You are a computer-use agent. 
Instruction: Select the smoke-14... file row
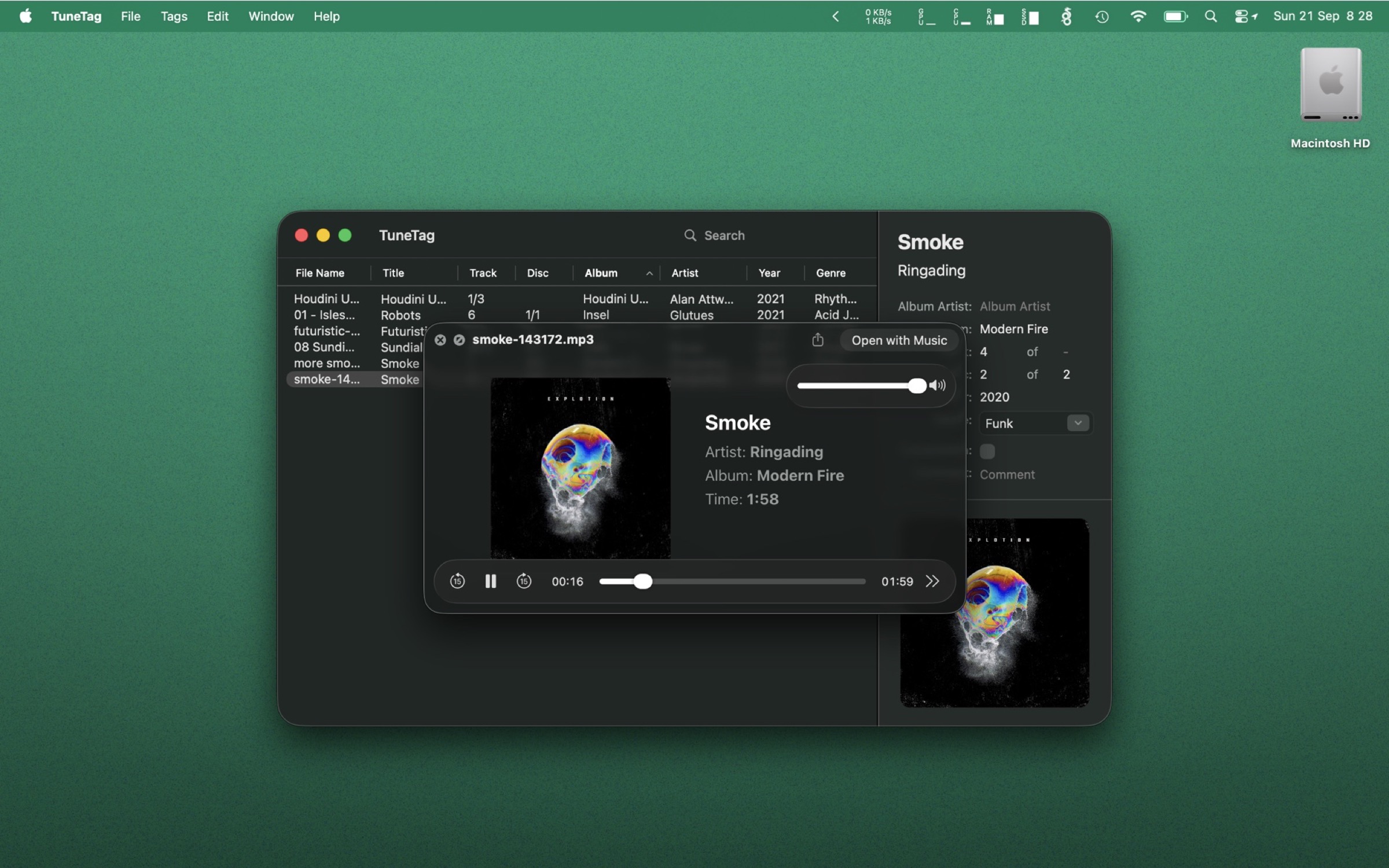tap(356, 380)
